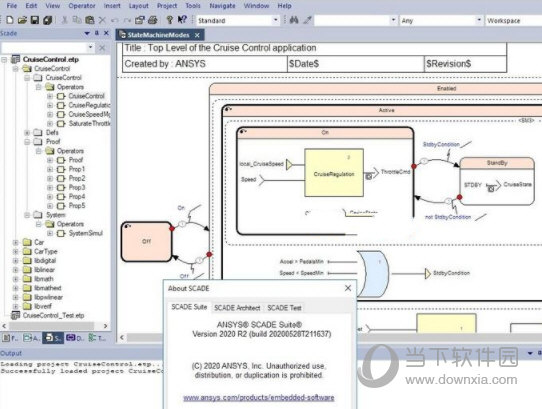Click the Print toolbar icon
The width and height of the screenshot is (542, 409).
point(153,20)
